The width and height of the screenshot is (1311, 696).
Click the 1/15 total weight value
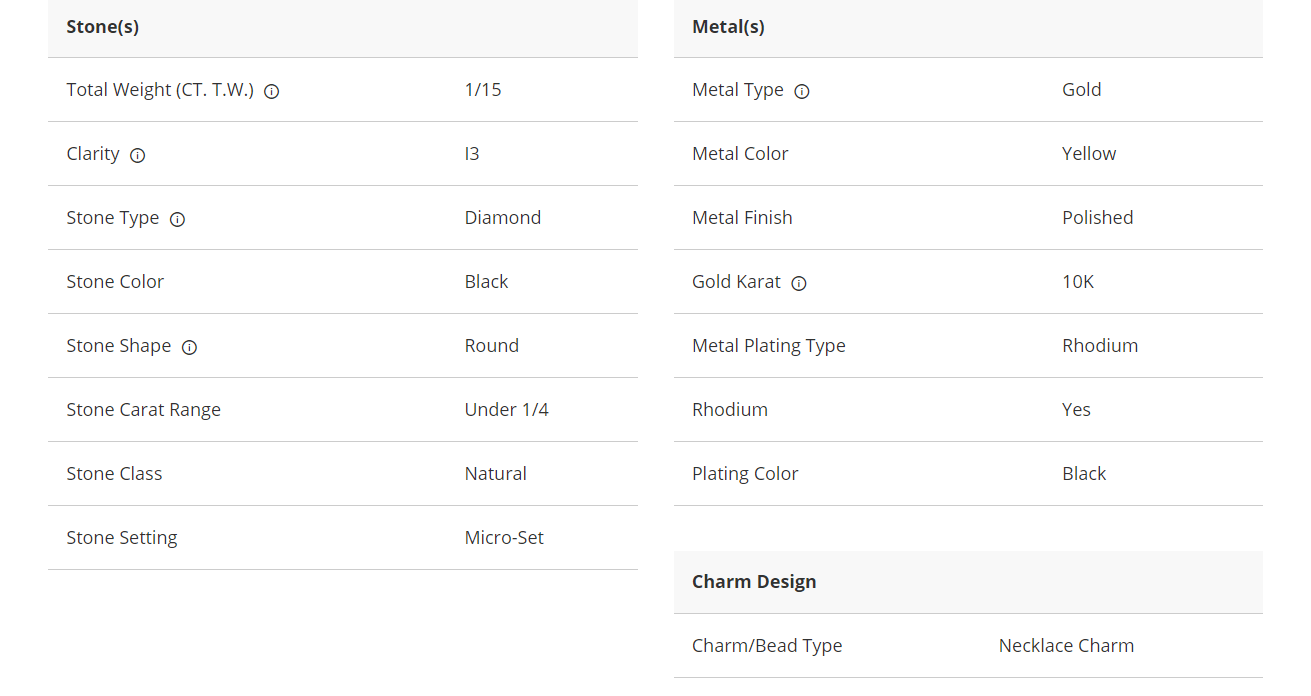pos(483,90)
